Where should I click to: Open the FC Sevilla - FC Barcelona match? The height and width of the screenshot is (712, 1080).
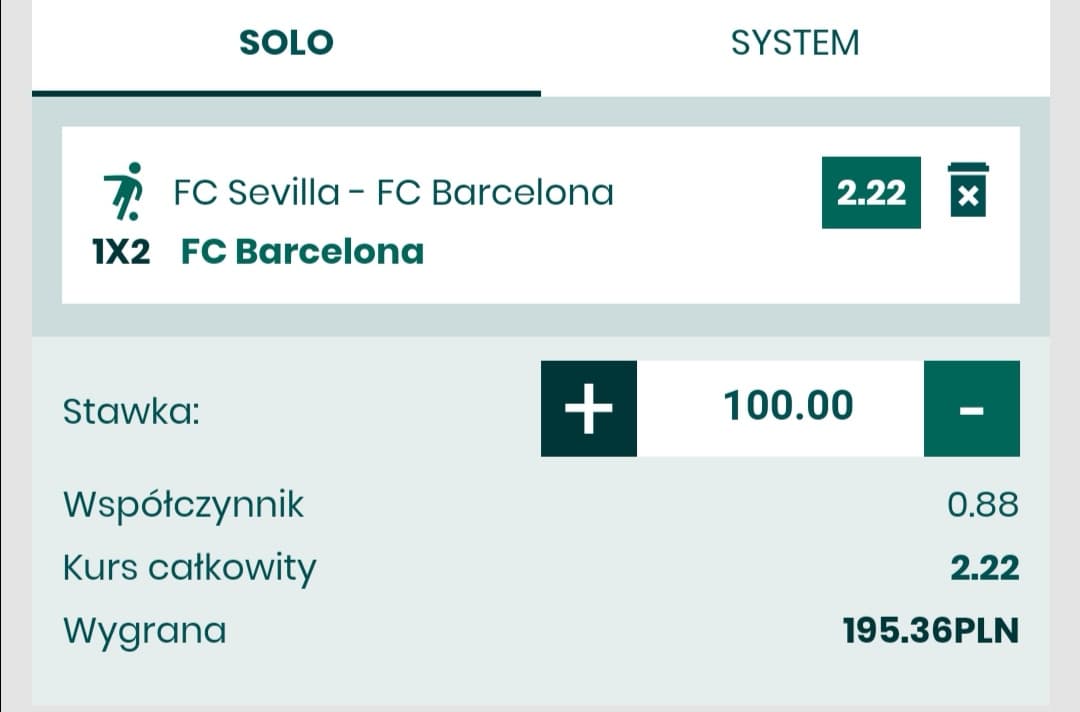[393, 191]
